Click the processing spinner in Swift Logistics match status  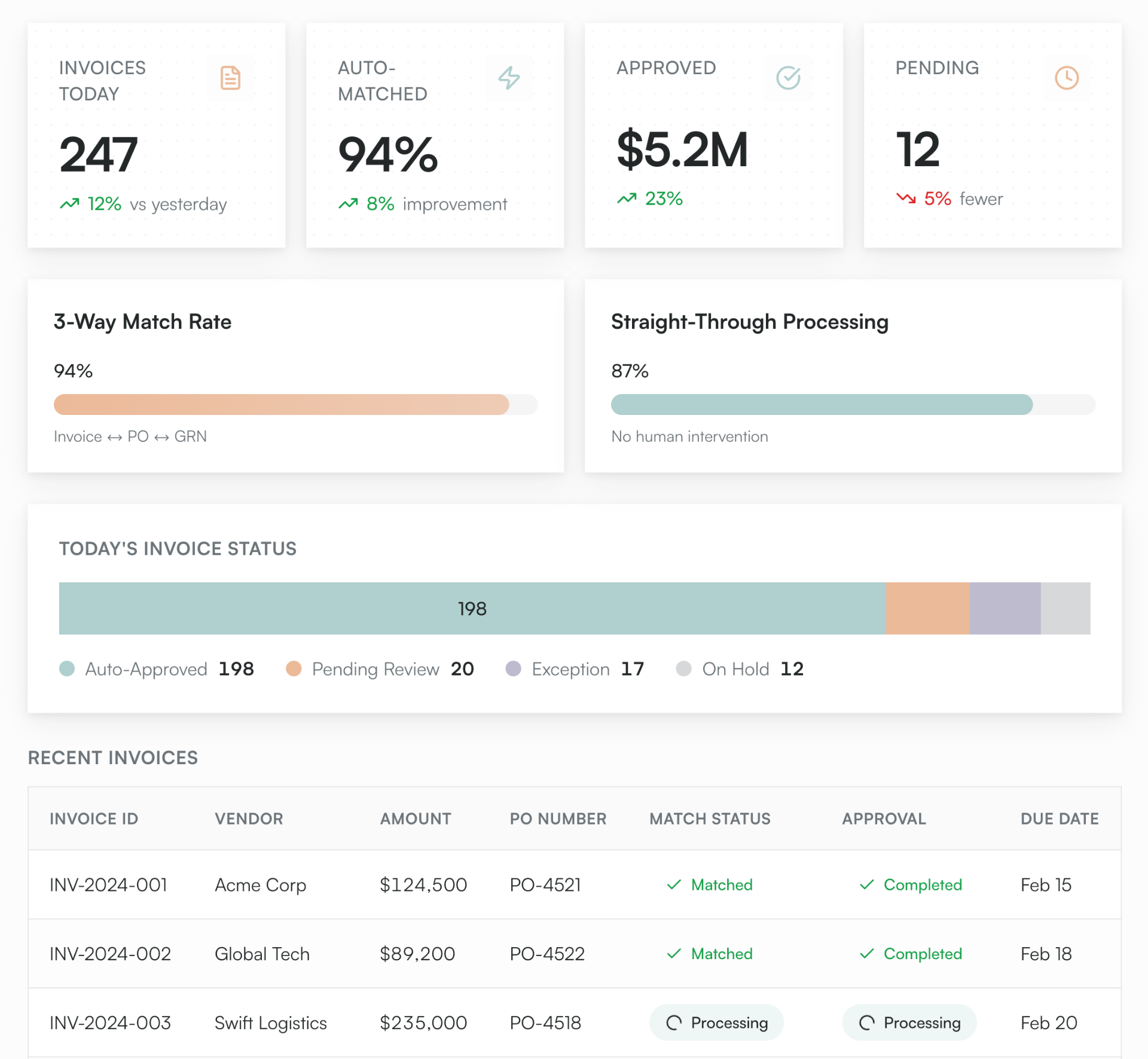click(675, 1023)
